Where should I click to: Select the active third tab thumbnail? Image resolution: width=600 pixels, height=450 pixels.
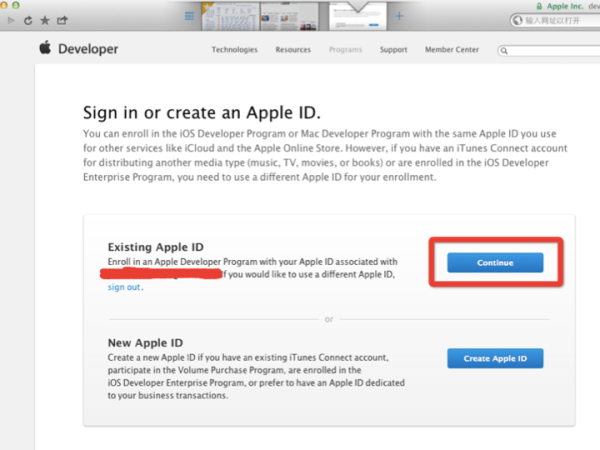tap(357, 16)
